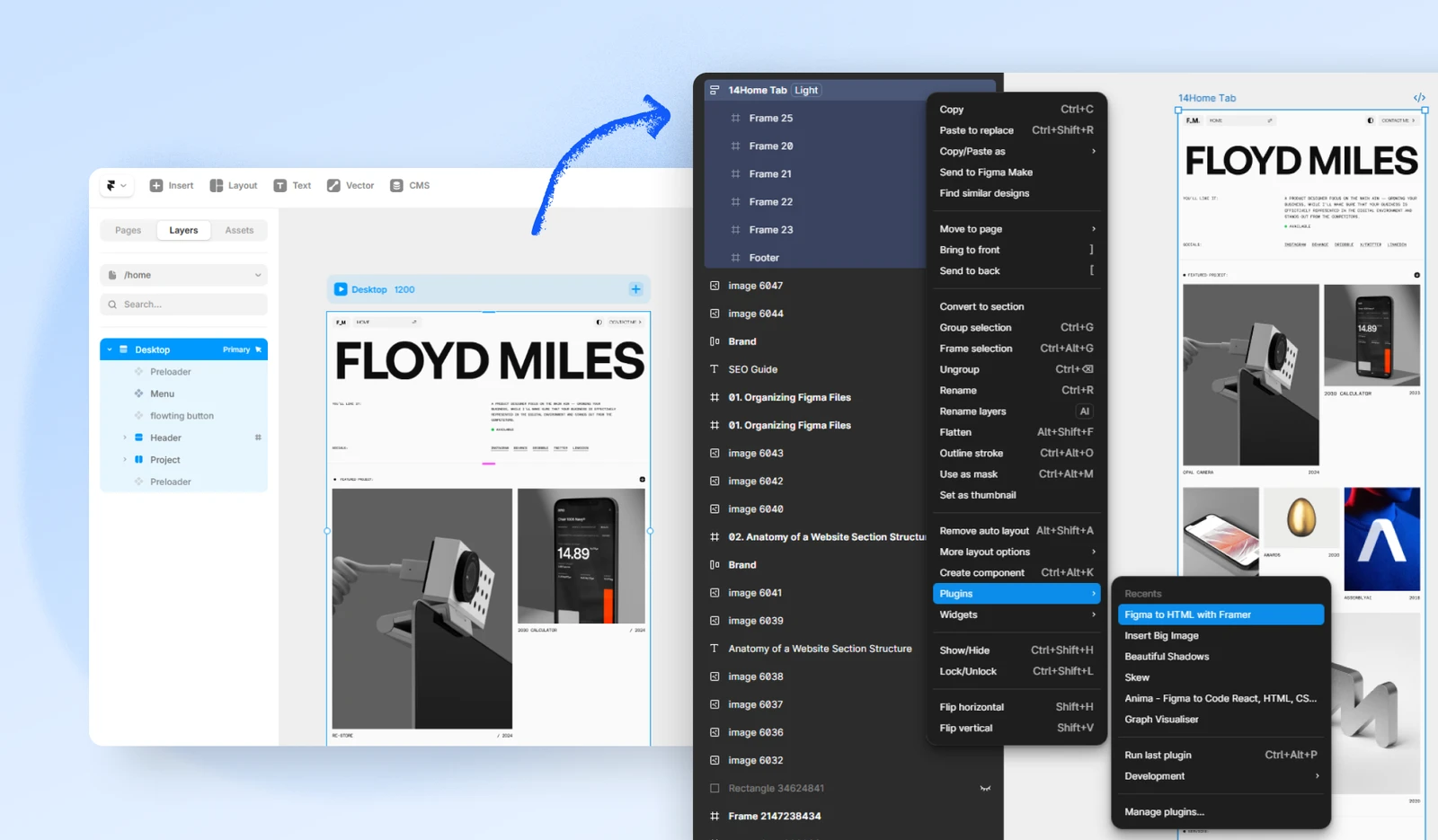Switch to the Pages tab
This screenshot has width=1438, height=840.
tap(129, 231)
